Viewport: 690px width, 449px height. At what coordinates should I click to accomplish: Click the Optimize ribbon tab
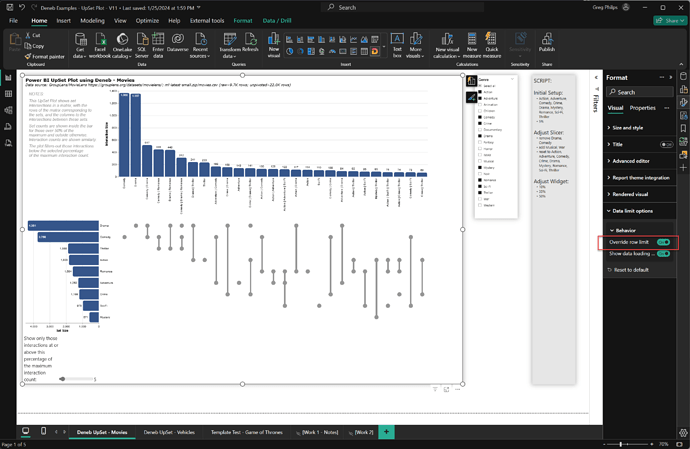[147, 21]
